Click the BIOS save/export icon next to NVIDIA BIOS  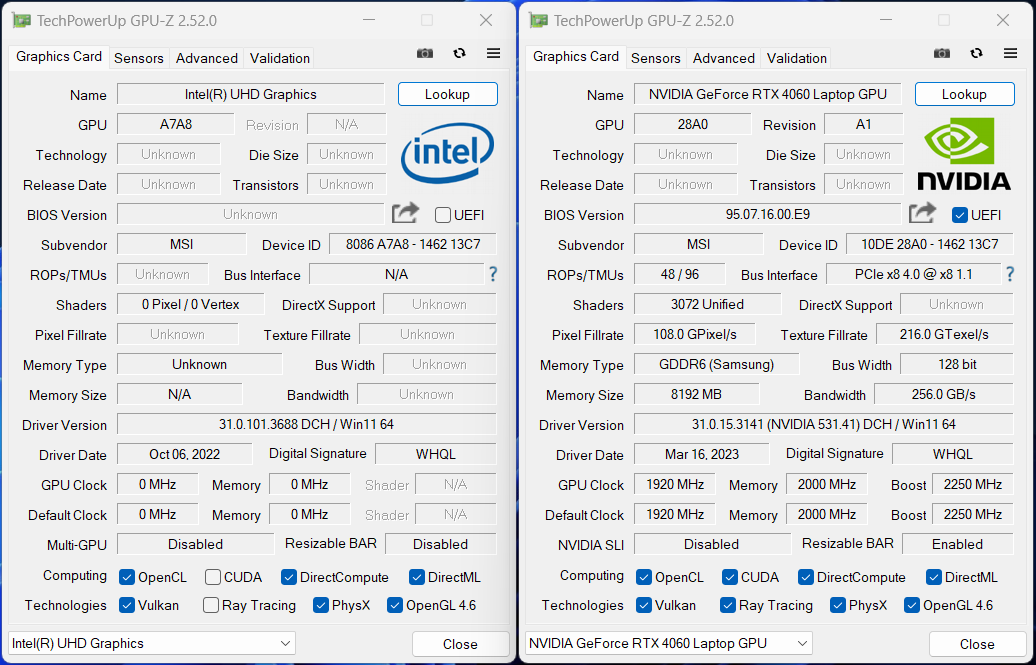tap(922, 213)
